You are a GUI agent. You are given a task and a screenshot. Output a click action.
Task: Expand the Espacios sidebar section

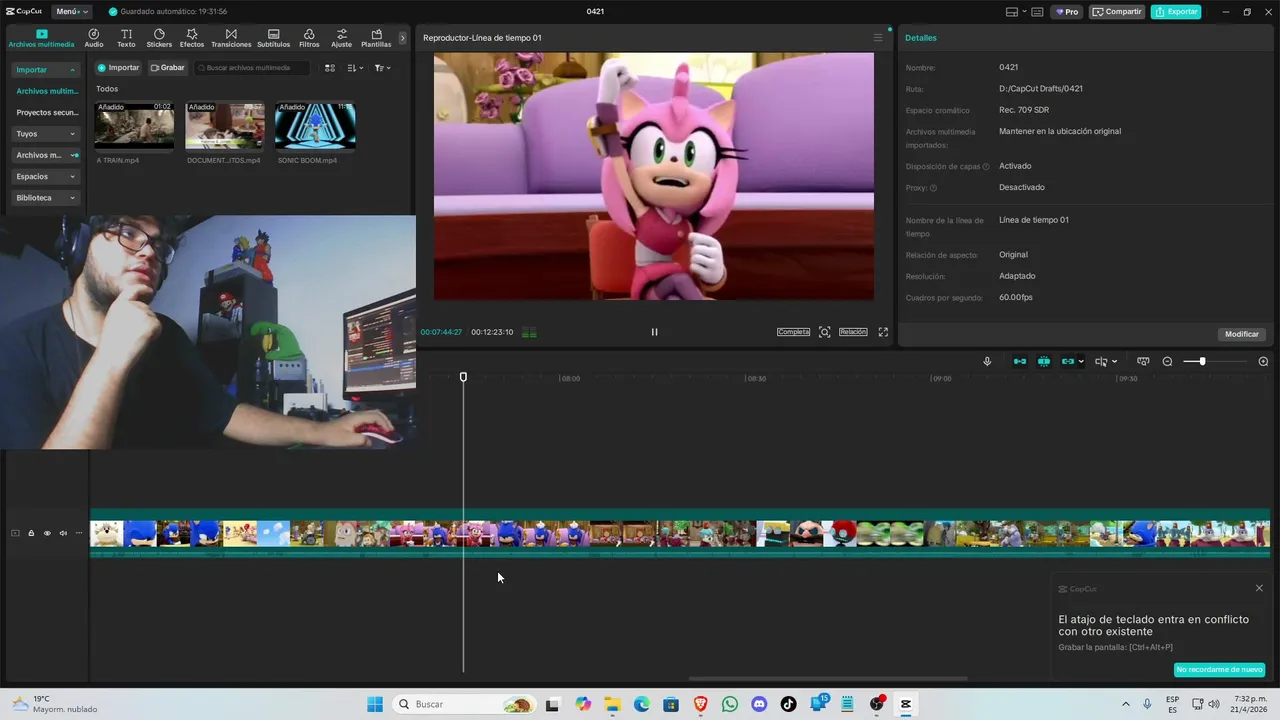point(45,177)
